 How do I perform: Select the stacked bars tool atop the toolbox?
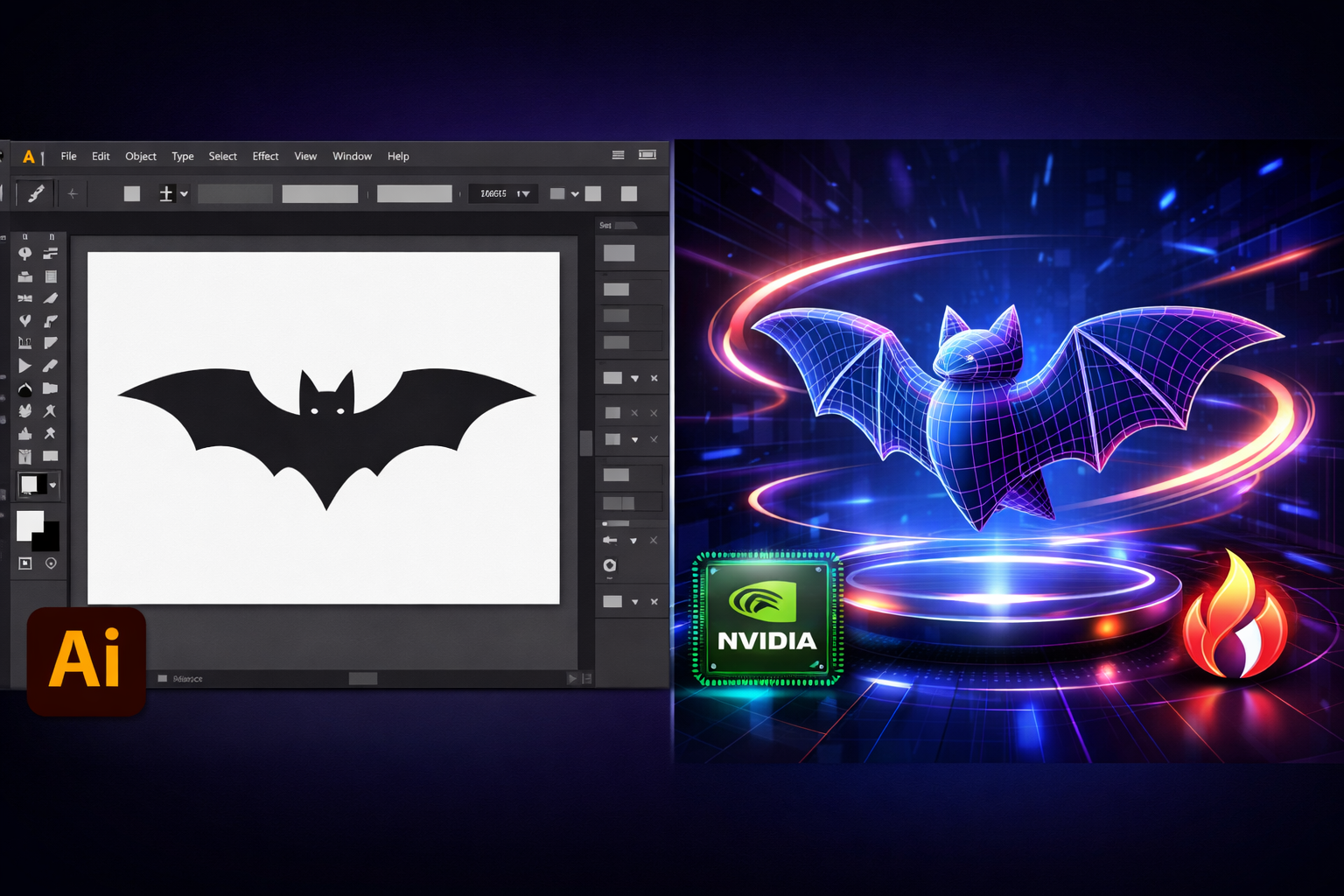pyautogui.click(x=50, y=254)
